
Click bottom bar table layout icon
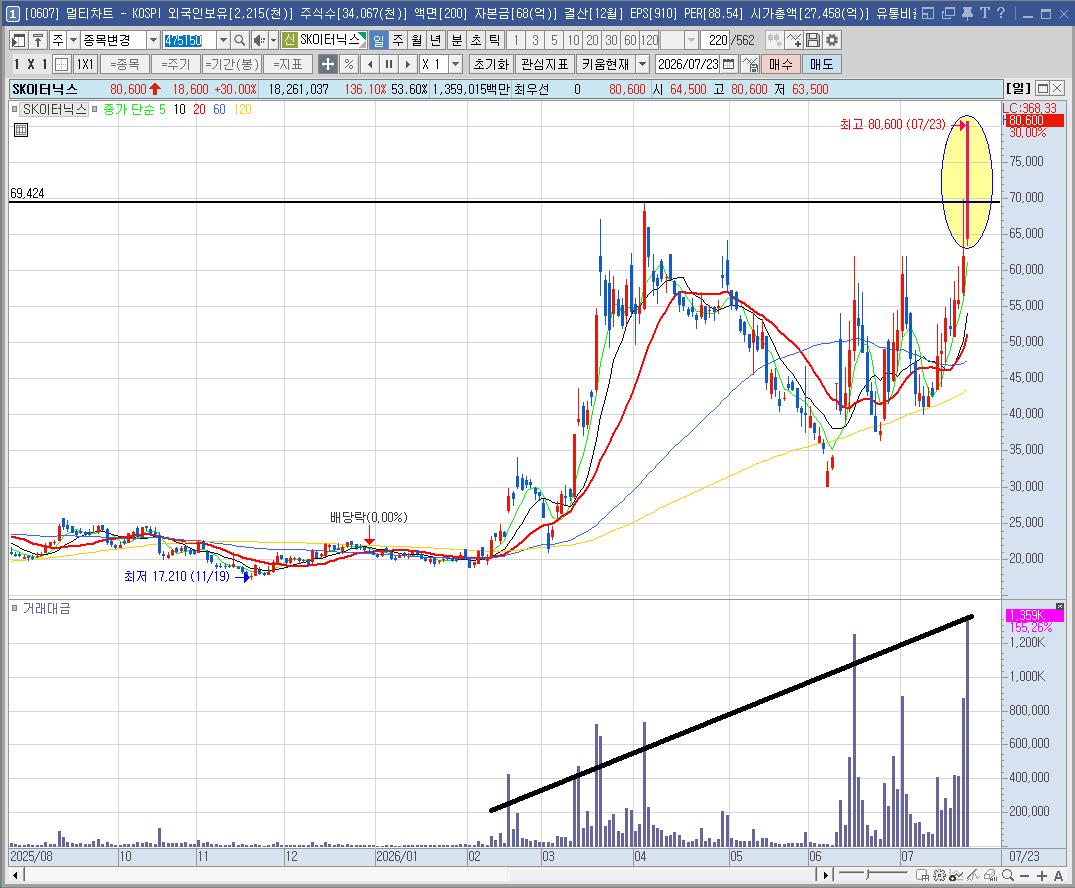[x=922, y=875]
